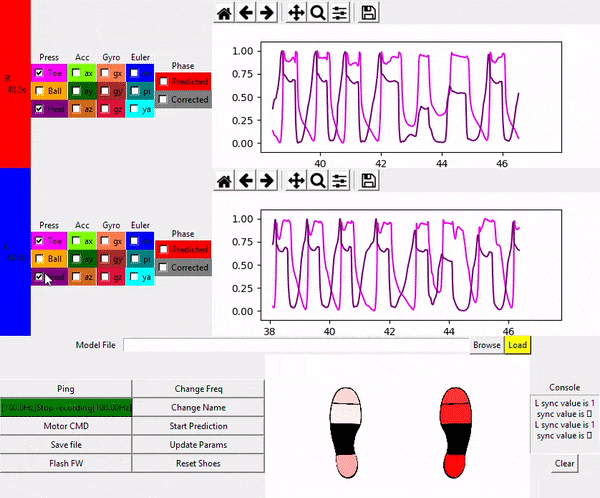Clear the Console output

pyautogui.click(x=564, y=464)
